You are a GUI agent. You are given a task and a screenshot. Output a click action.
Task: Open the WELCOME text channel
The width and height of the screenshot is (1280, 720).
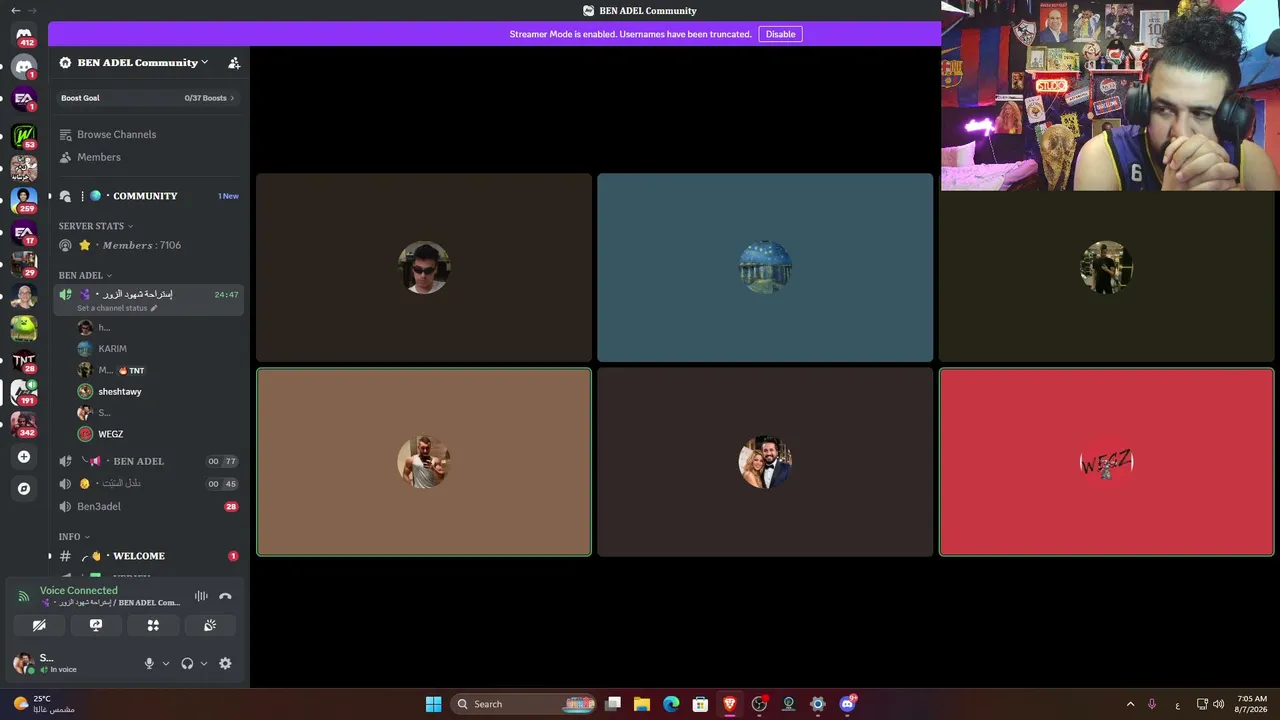point(150,556)
